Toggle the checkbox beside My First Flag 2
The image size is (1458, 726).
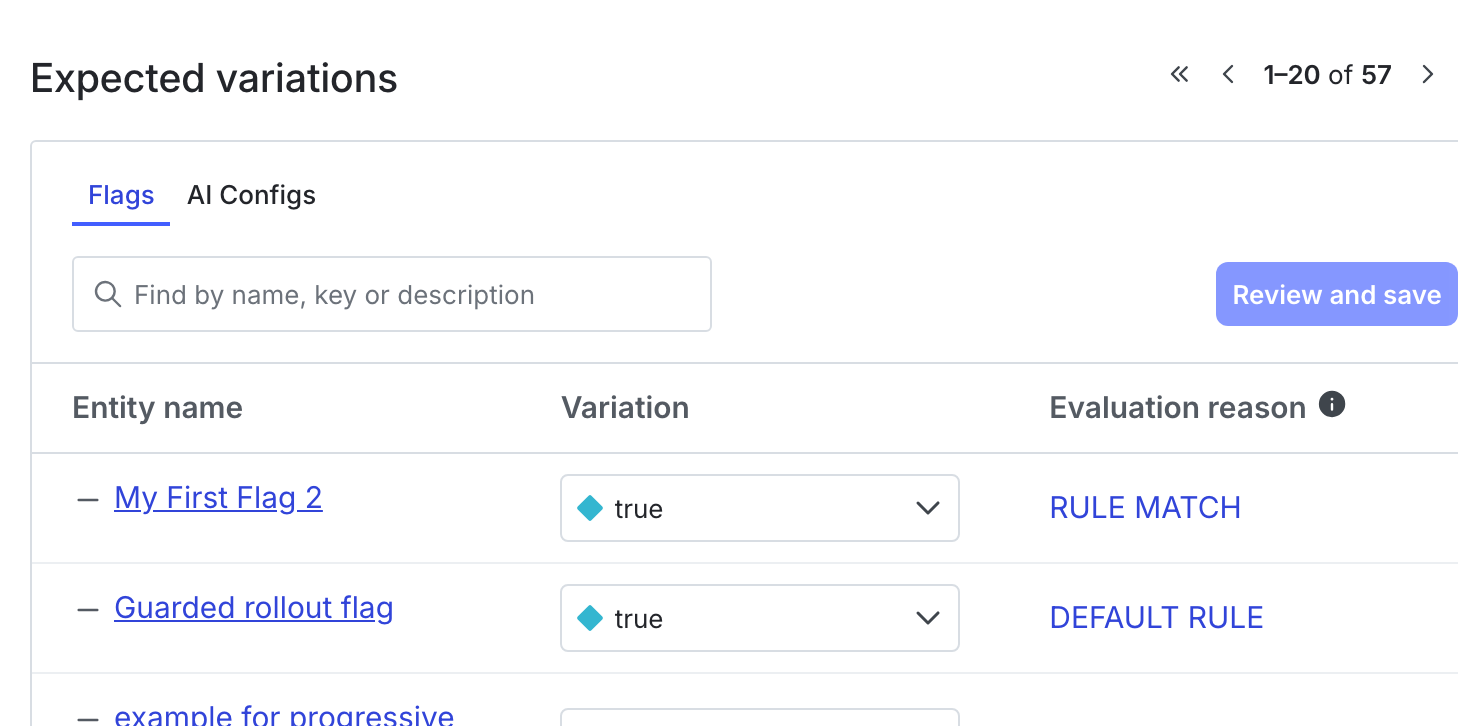coord(88,498)
